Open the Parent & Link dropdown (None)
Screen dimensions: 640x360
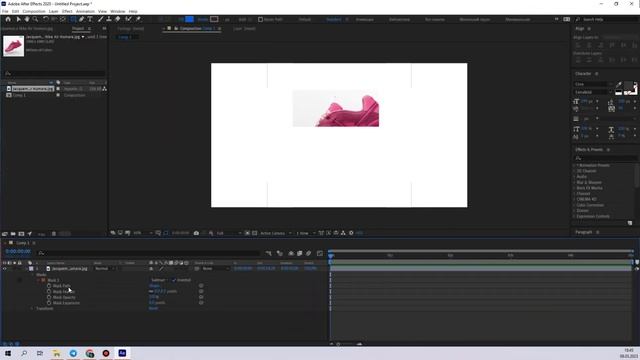coord(216,269)
